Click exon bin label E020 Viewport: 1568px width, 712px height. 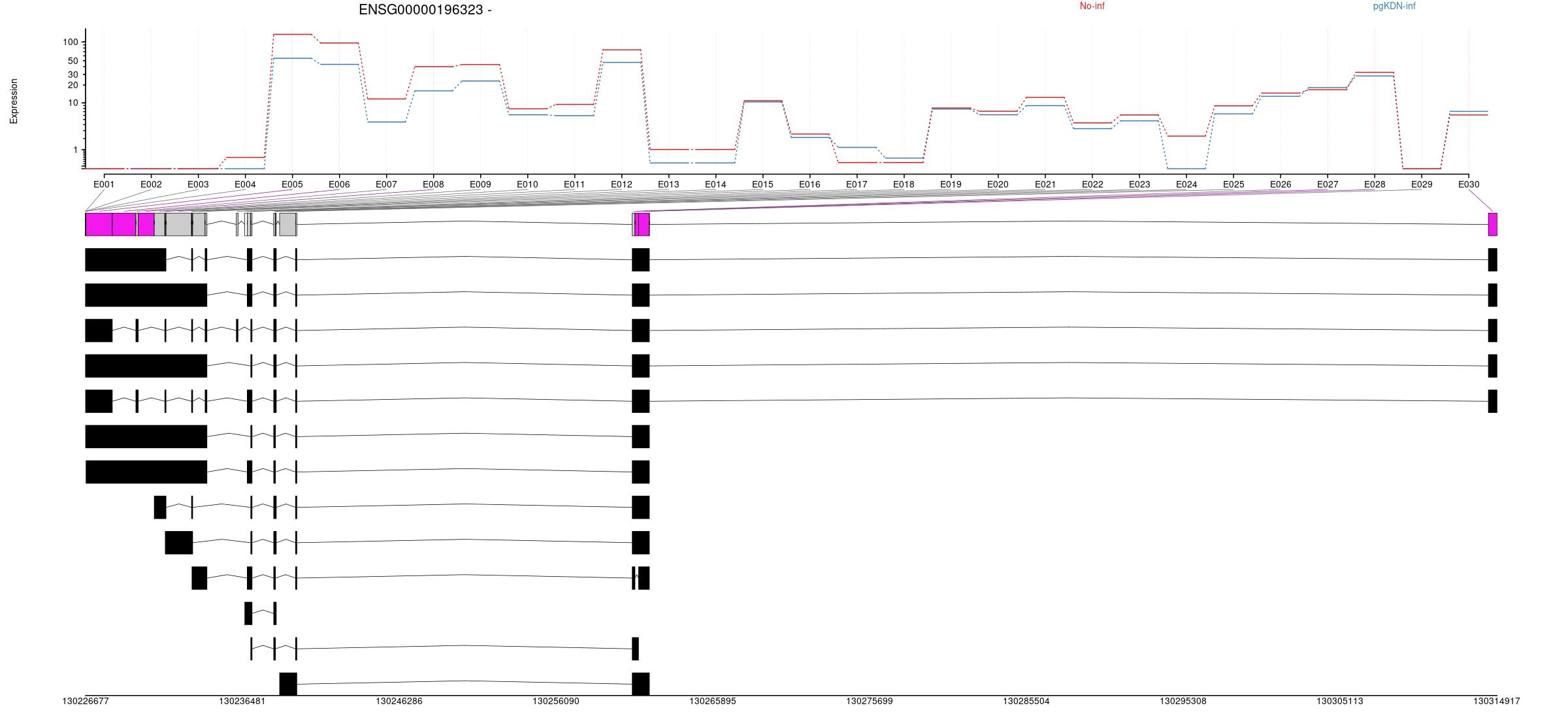coord(998,184)
